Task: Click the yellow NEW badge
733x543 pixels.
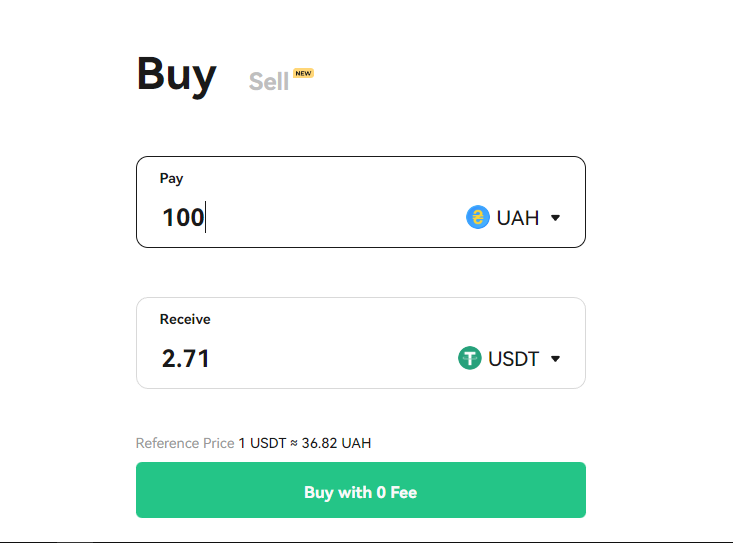Action: pos(303,73)
